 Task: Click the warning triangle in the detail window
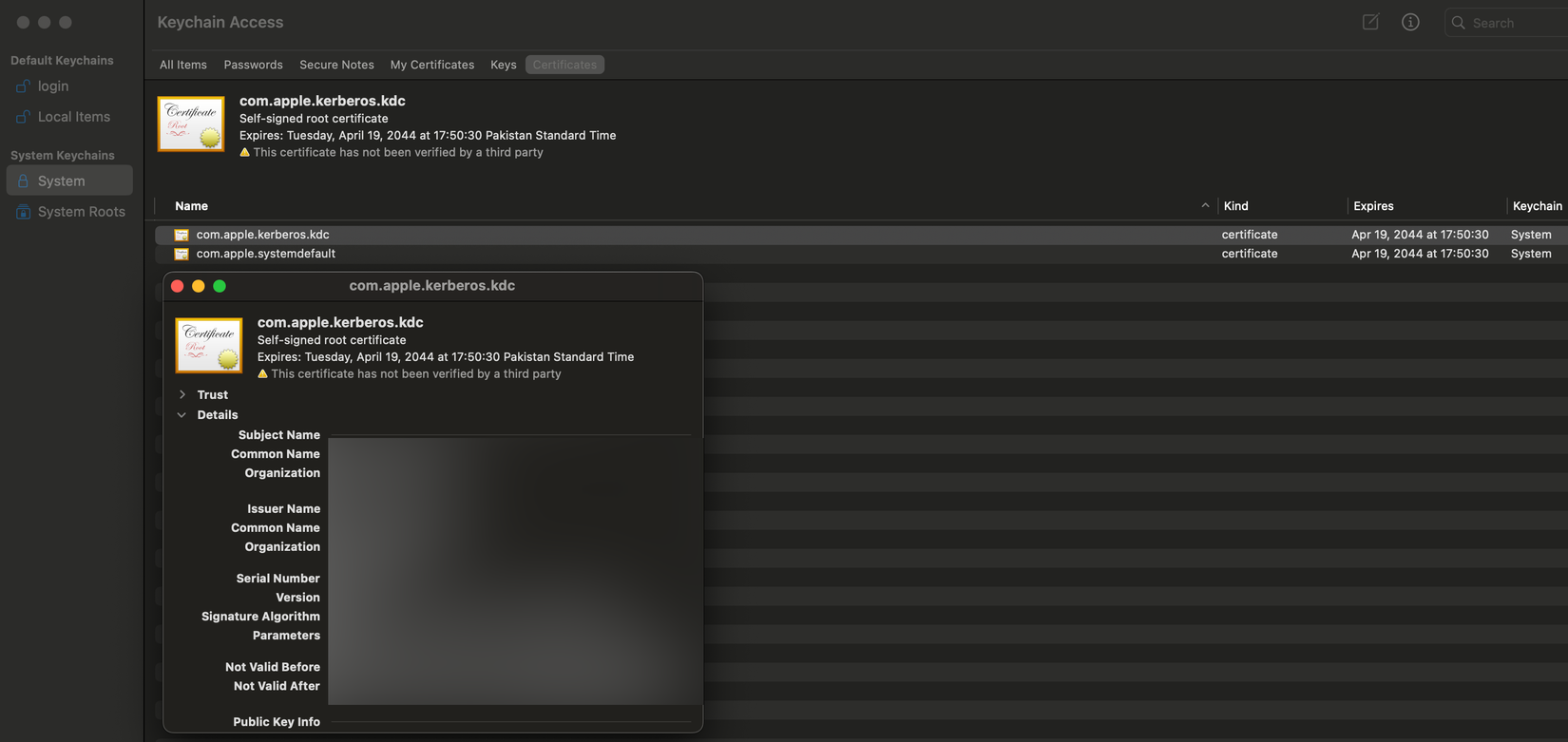(262, 373)
